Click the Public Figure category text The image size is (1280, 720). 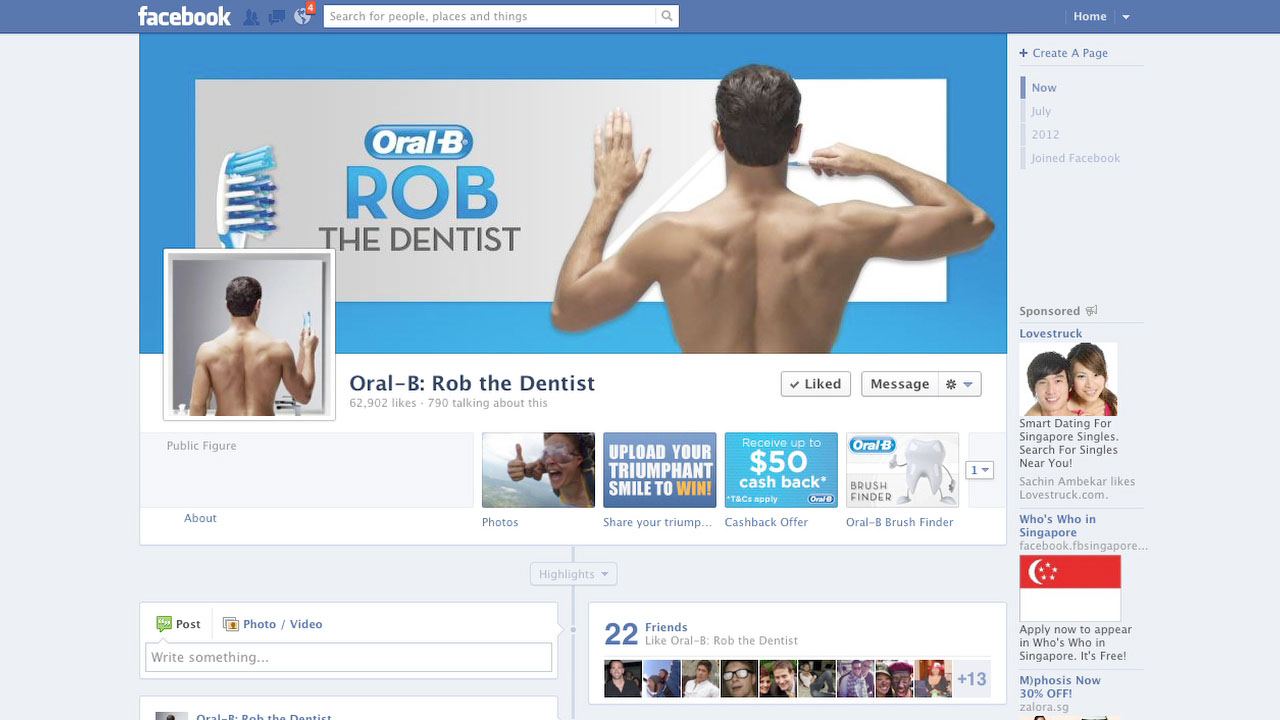pyautogui.click(x=201, y=446)
